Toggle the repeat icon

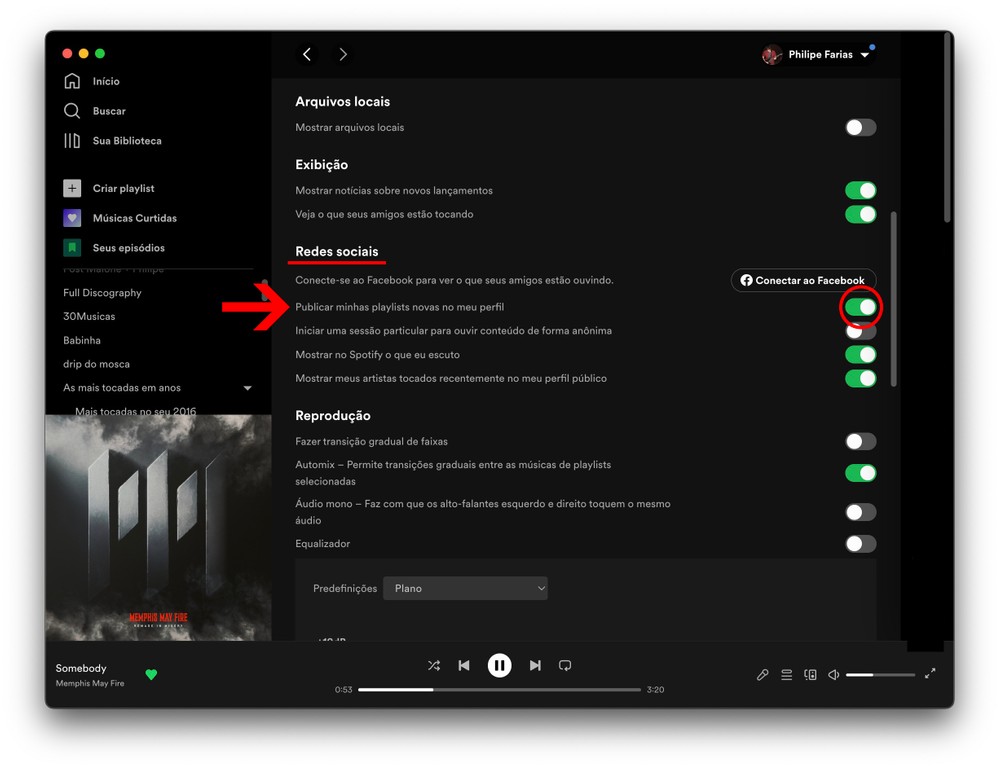565,665
